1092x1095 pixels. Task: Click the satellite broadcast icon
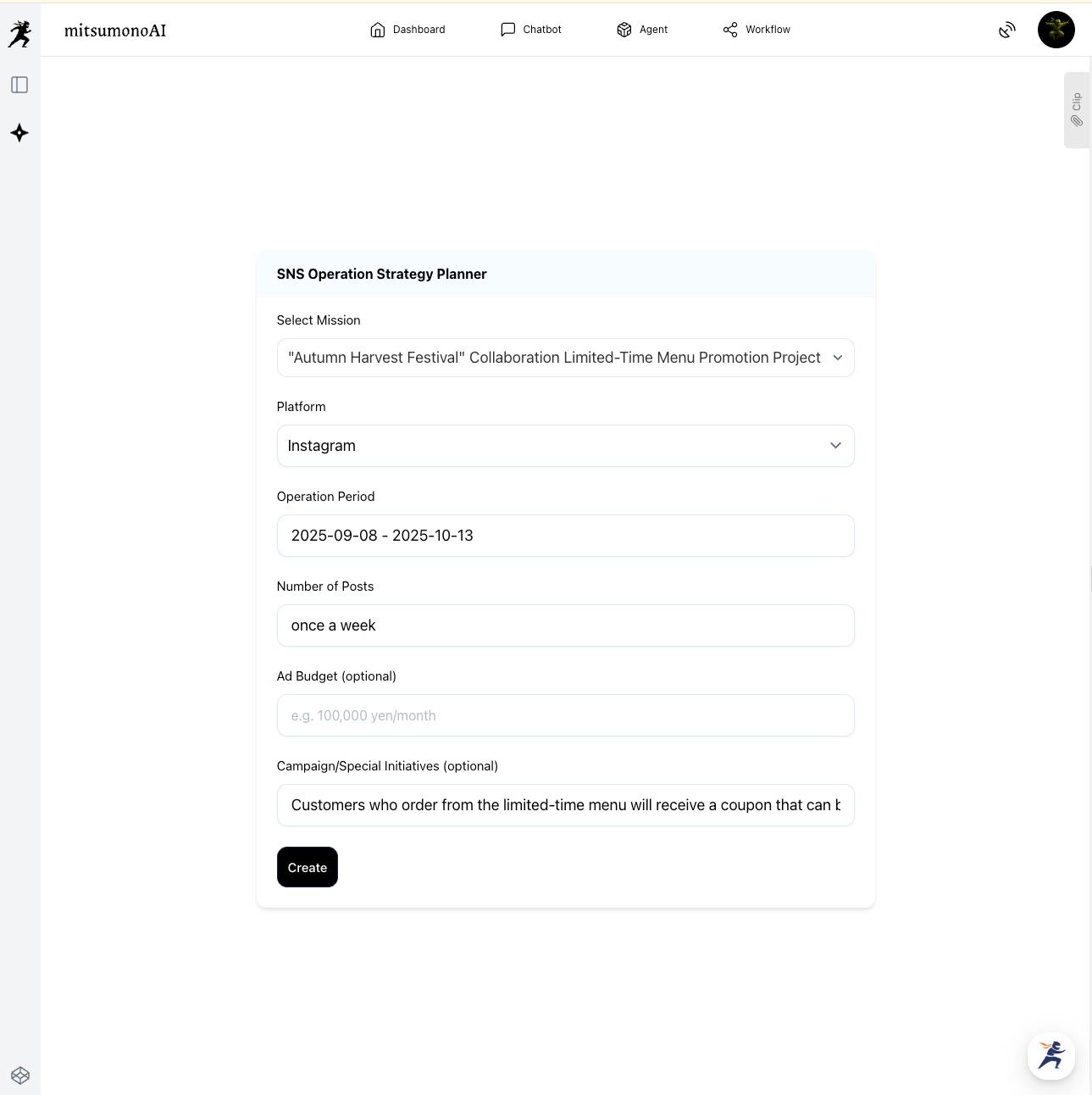[x=1006, y=31]
